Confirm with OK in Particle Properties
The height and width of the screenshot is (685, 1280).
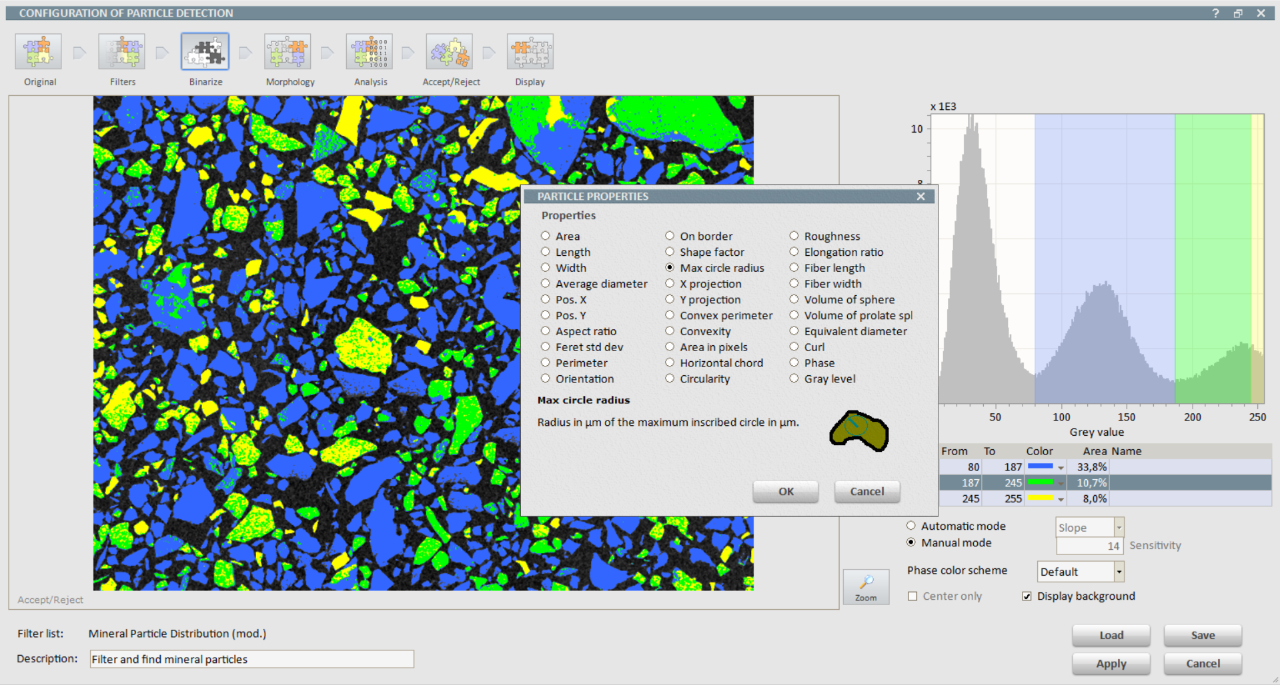785,491
